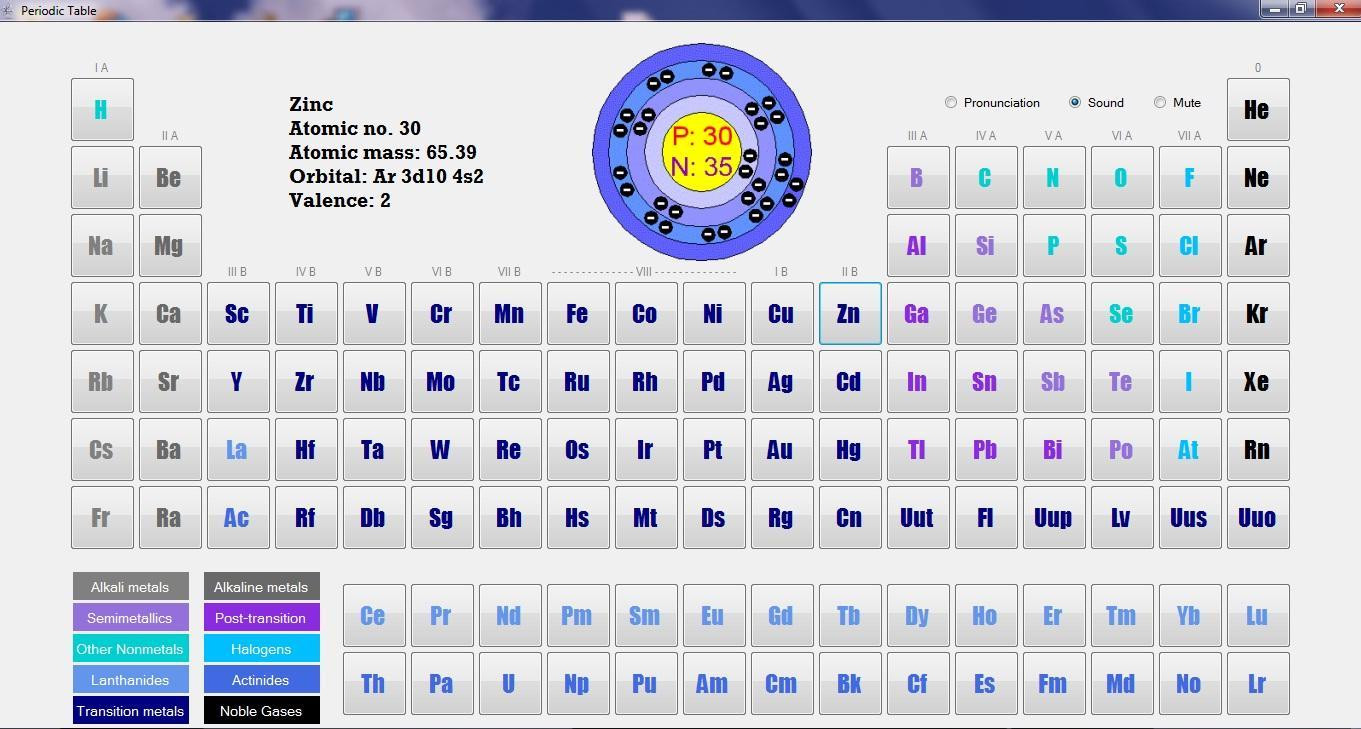This screenshot has width=1361, height=729.
Task: Select the Tungsten (W) element
Action: click(442, 450)
